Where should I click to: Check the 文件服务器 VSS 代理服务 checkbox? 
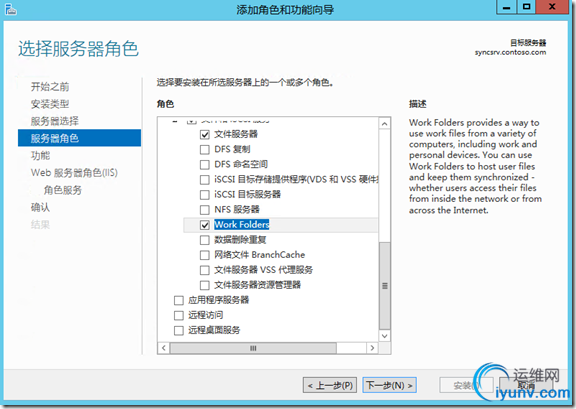205,270
